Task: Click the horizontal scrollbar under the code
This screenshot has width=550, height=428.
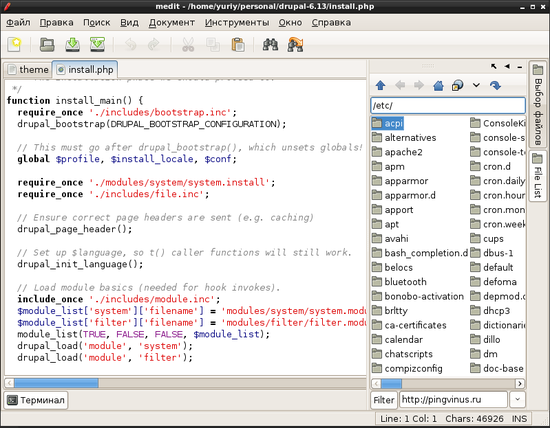Action: [x=185, y=383]
